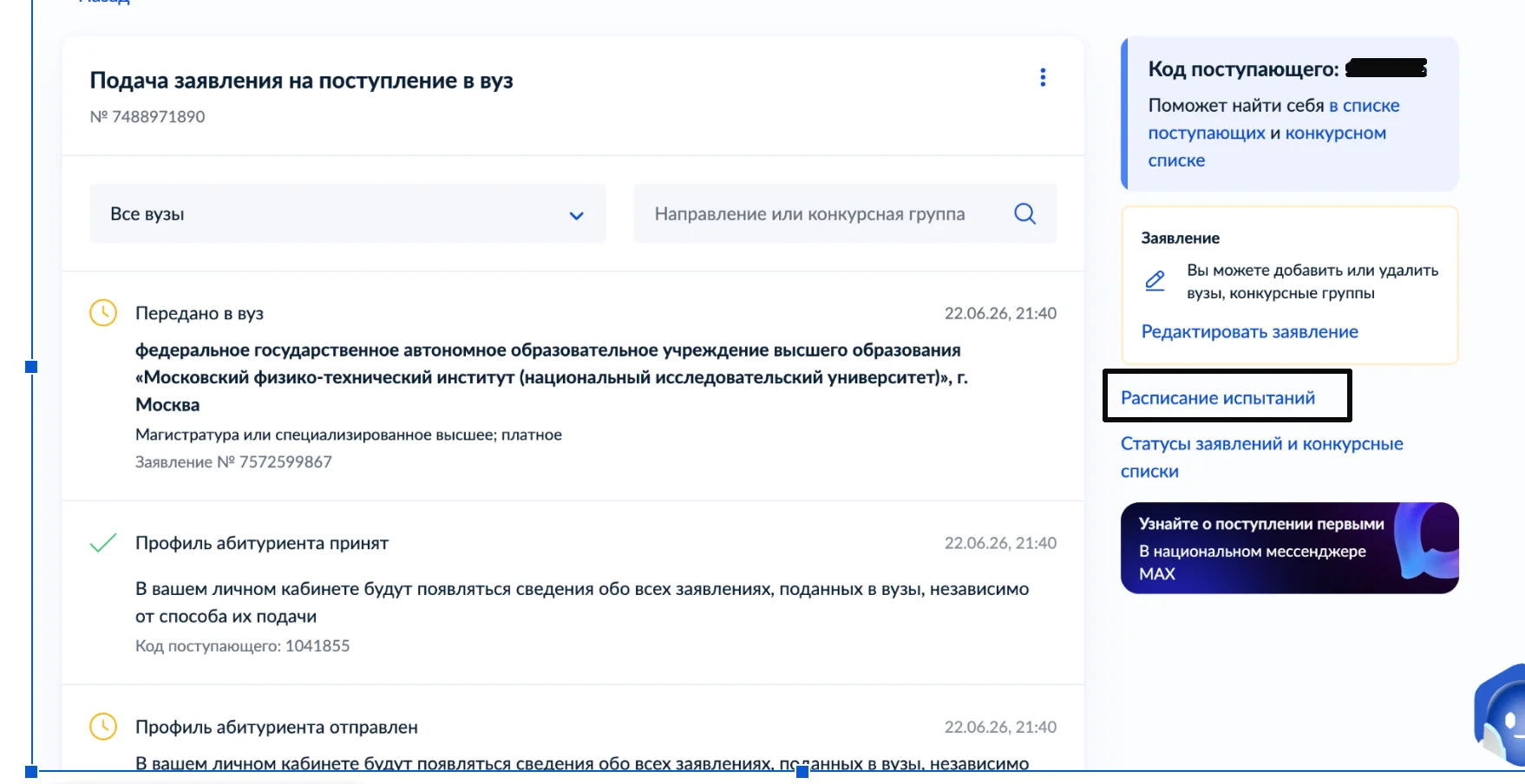Click application number № 7488971890
Screen dimensions: 1525x784
(147, 116)
